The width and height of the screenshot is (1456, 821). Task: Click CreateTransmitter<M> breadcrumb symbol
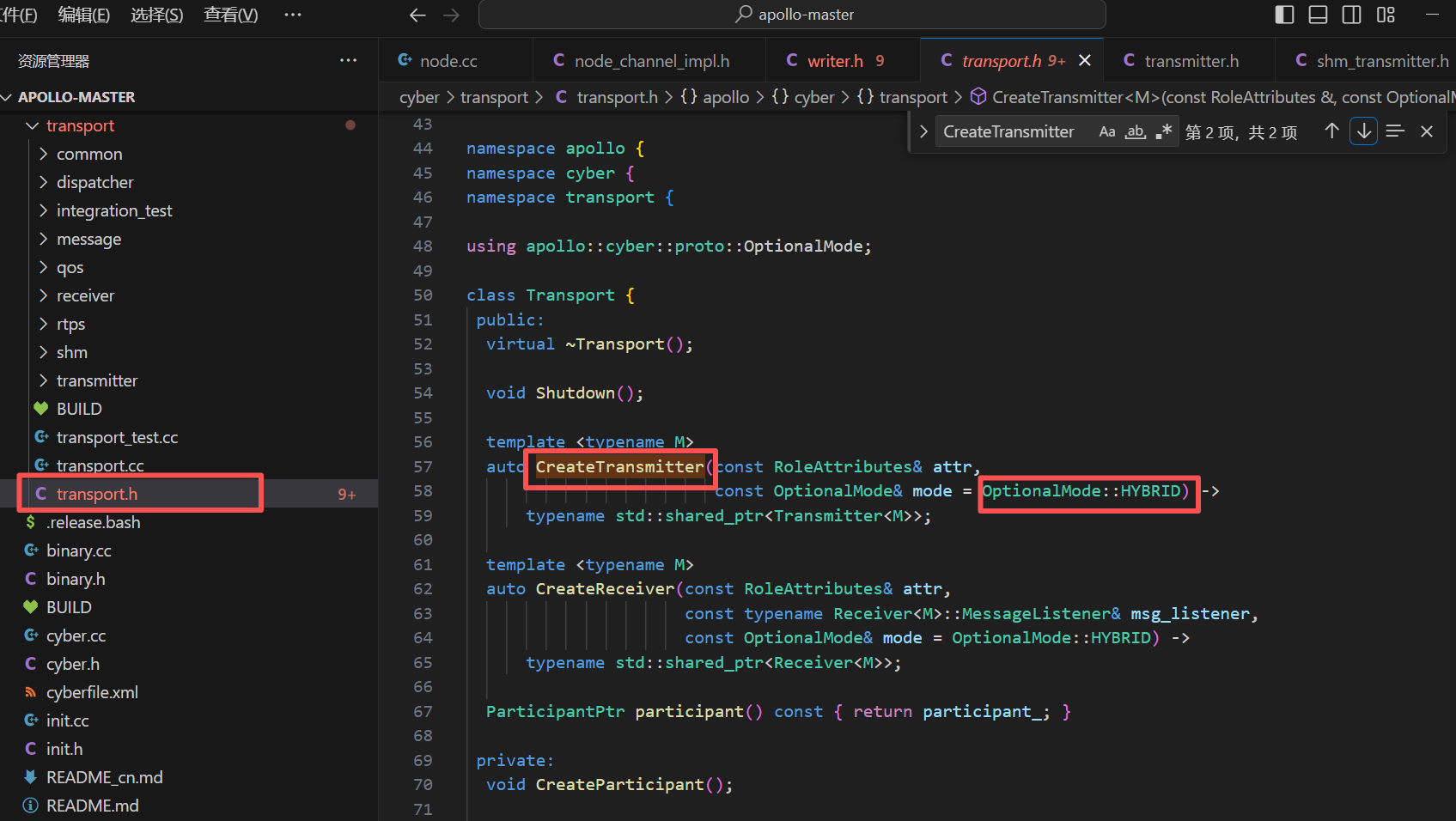(x=1211, y=97)
